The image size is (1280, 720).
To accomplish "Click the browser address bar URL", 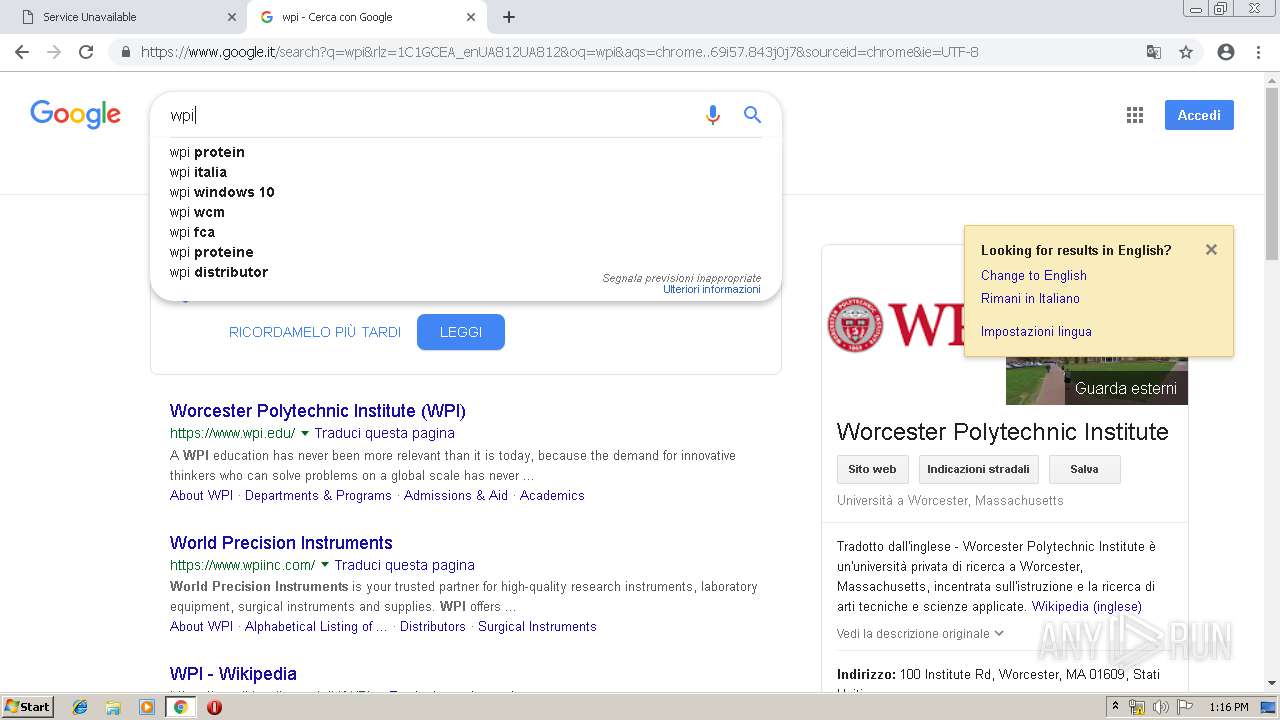I will pyautogui.click(x=560, y=52).
